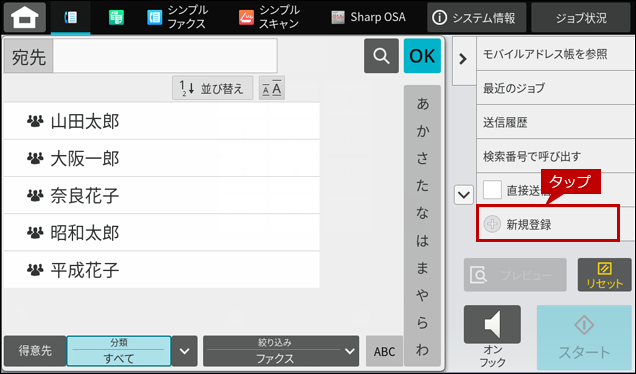
Task: Tap 並び替え sort button
Action: pyautogui.click(x=213, y=88)
